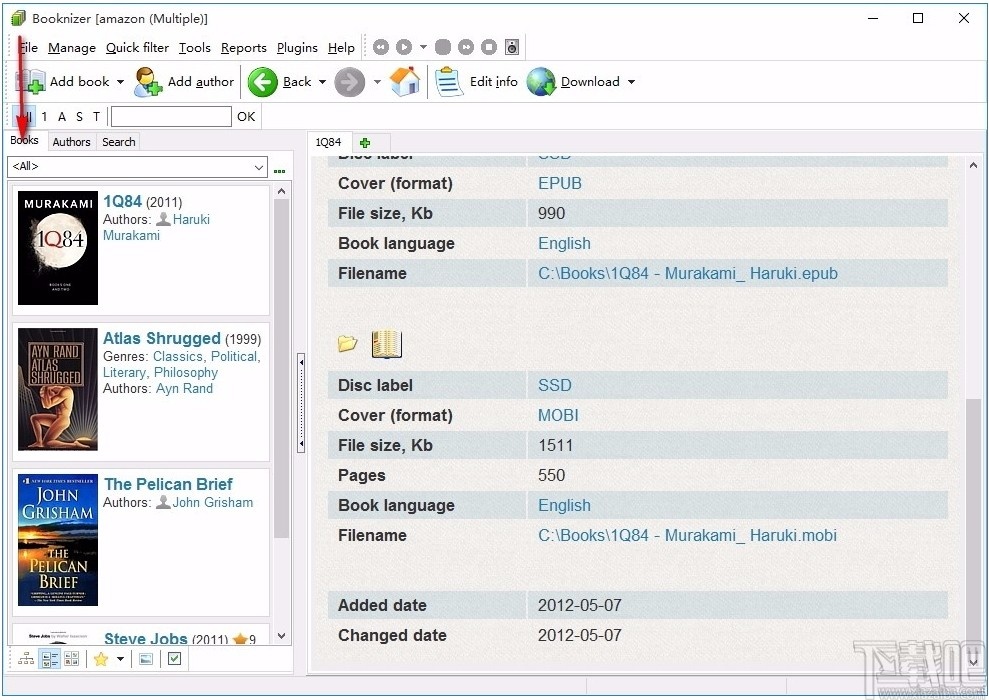
Task: Go to the Home page icon
Action: tap(405, 82)
